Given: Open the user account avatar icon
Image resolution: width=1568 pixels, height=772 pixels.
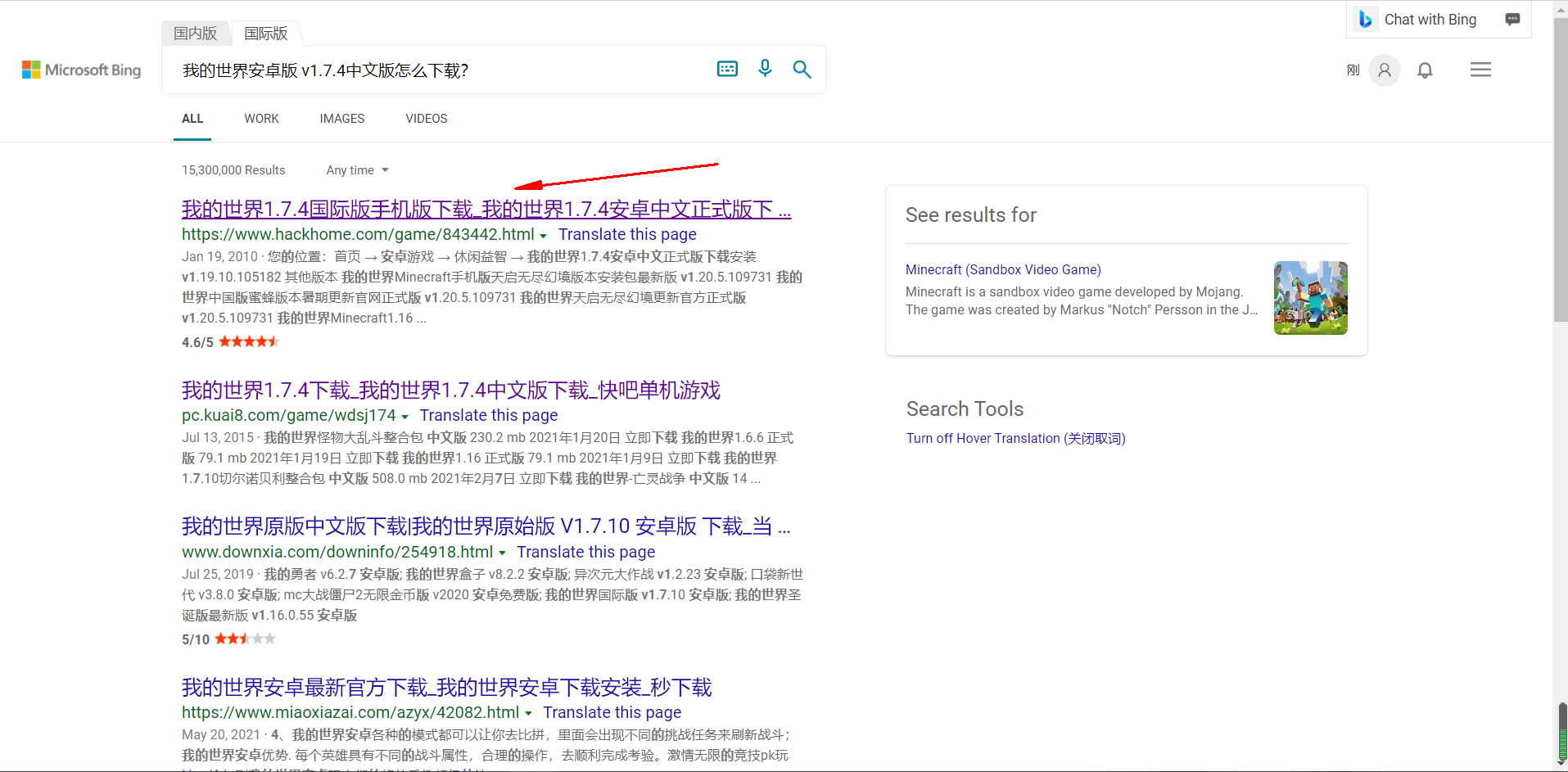Looking at the screenshot, I should click(x=1385, y=70).
